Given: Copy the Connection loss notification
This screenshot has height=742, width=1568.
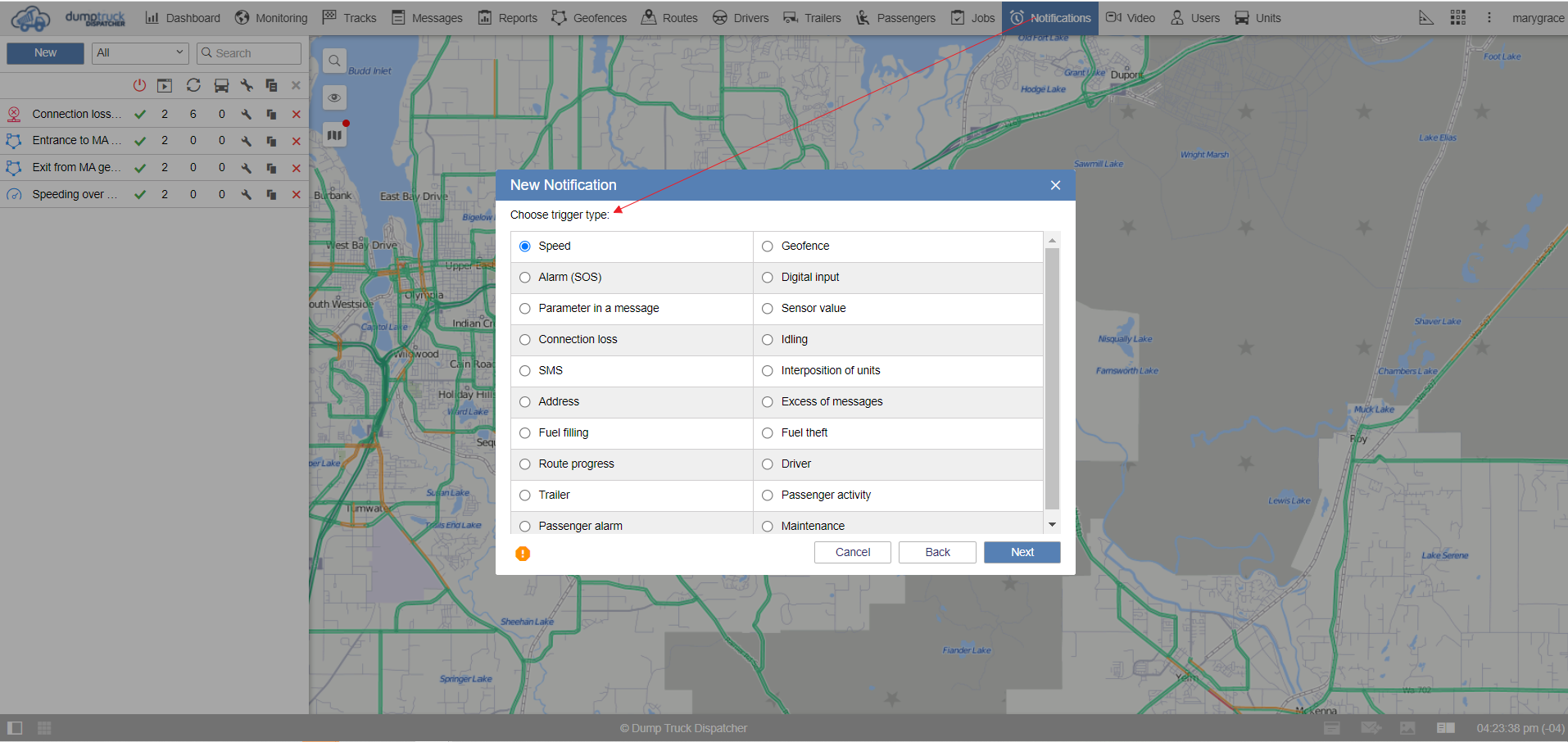Looking at the screenshot, I should point(271,115).
